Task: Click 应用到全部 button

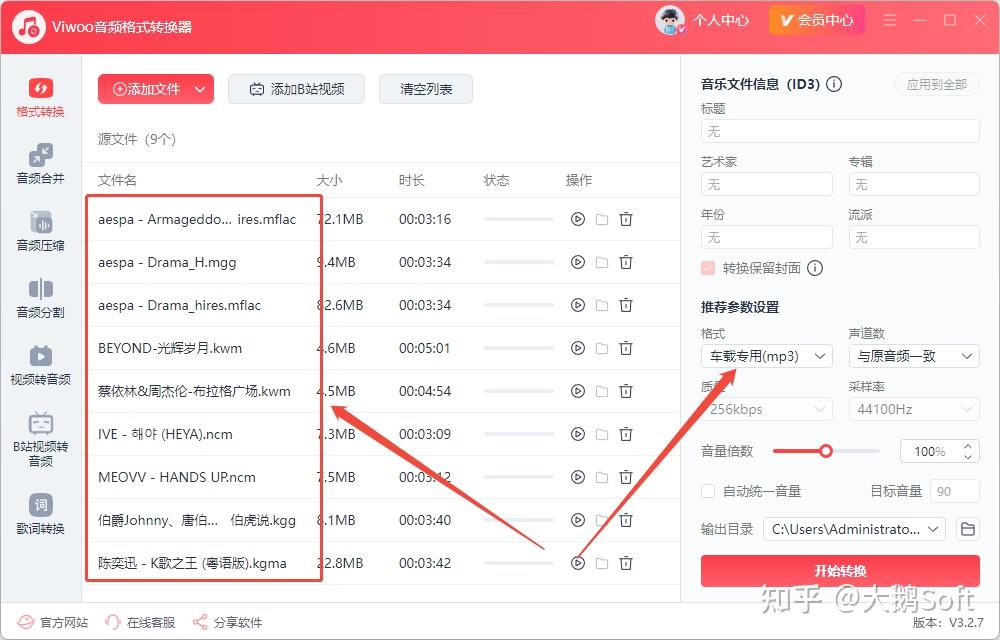Action: click(937, 84)
